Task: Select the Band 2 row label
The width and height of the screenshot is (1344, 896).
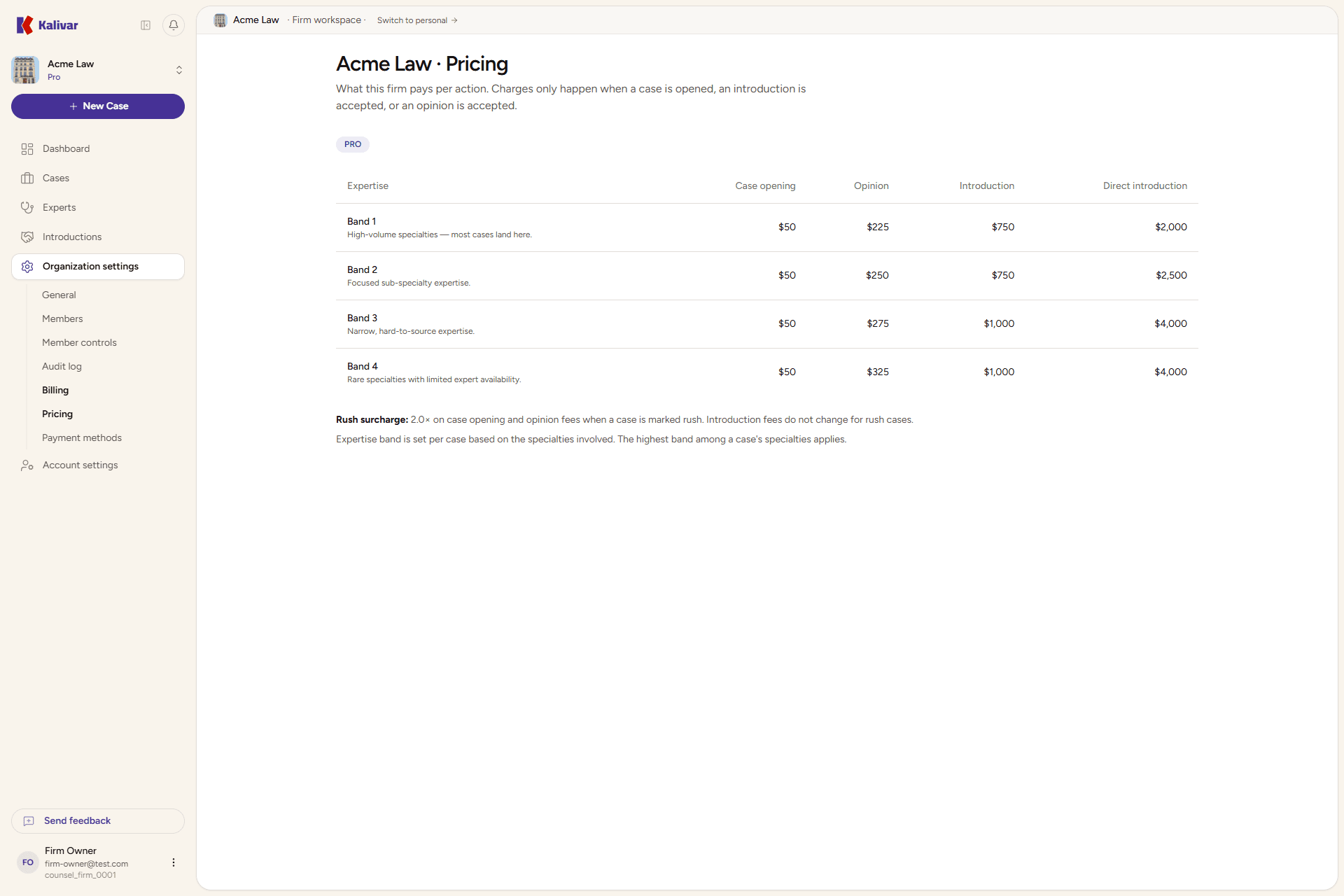Action: [x=362, y=270]
